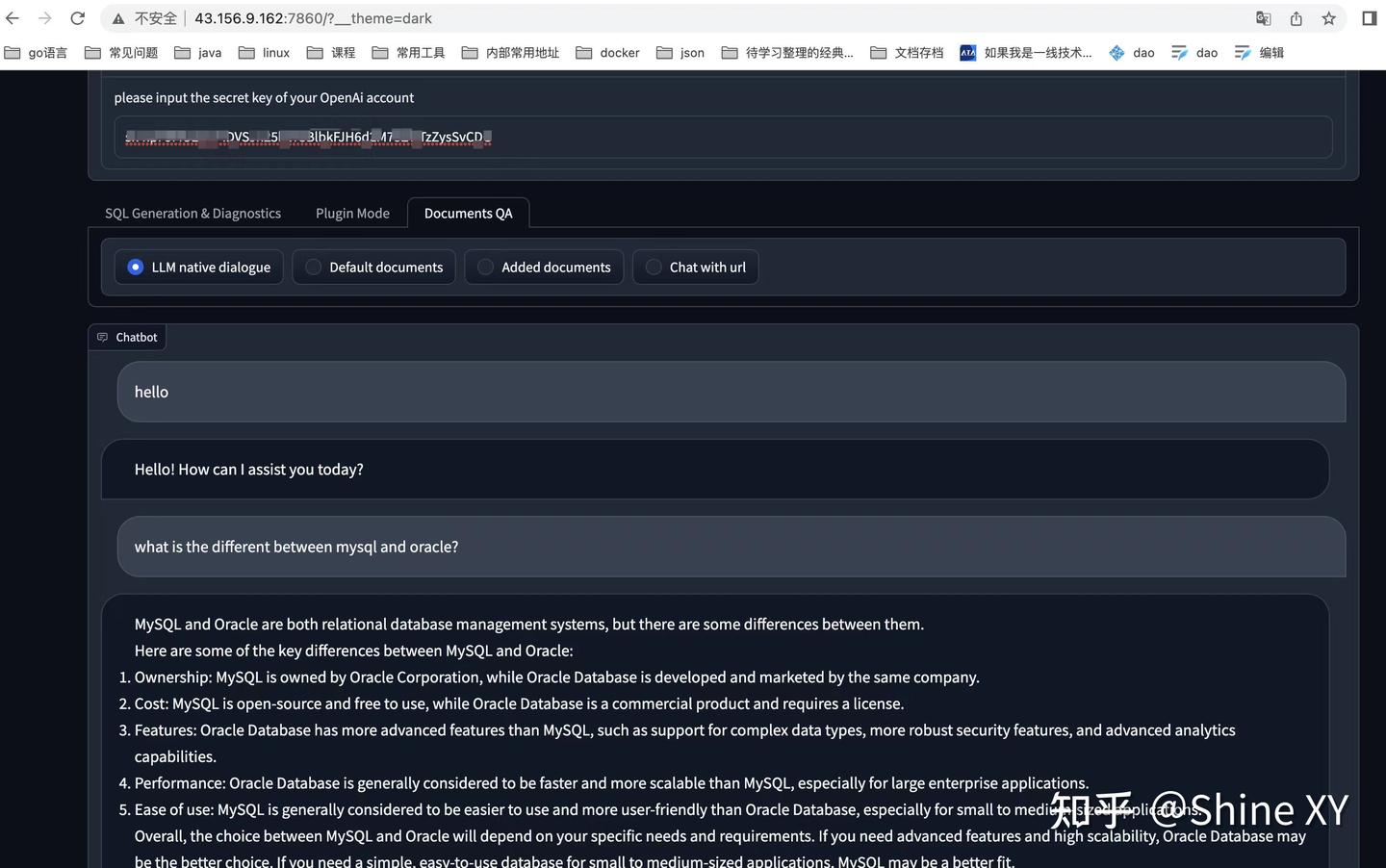Click the mysql and oracle question message
Screen dimensions: 1386x868
[731, 547]
